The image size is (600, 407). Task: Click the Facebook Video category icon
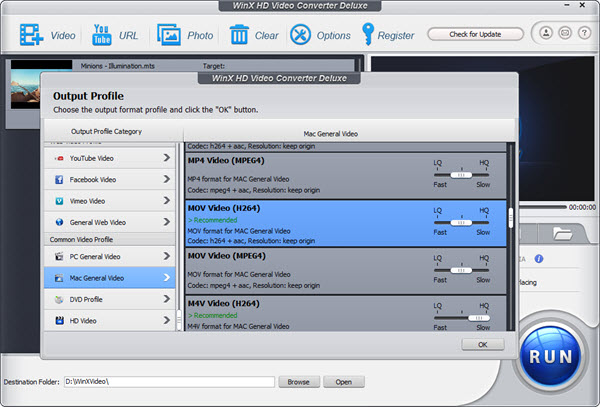pos(59,180)
